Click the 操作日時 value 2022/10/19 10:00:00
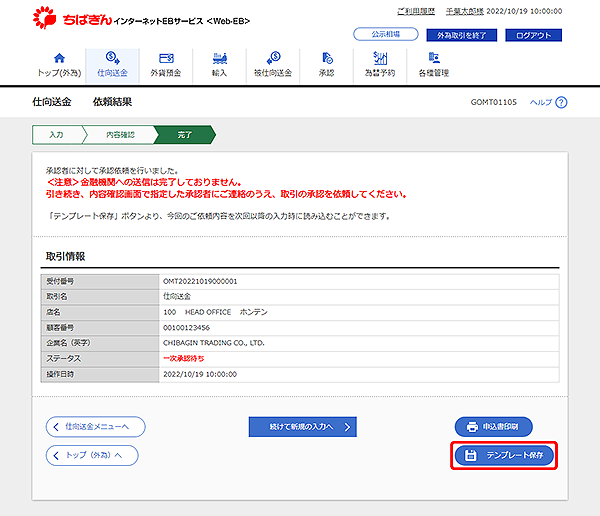 (x=200, y=374)
